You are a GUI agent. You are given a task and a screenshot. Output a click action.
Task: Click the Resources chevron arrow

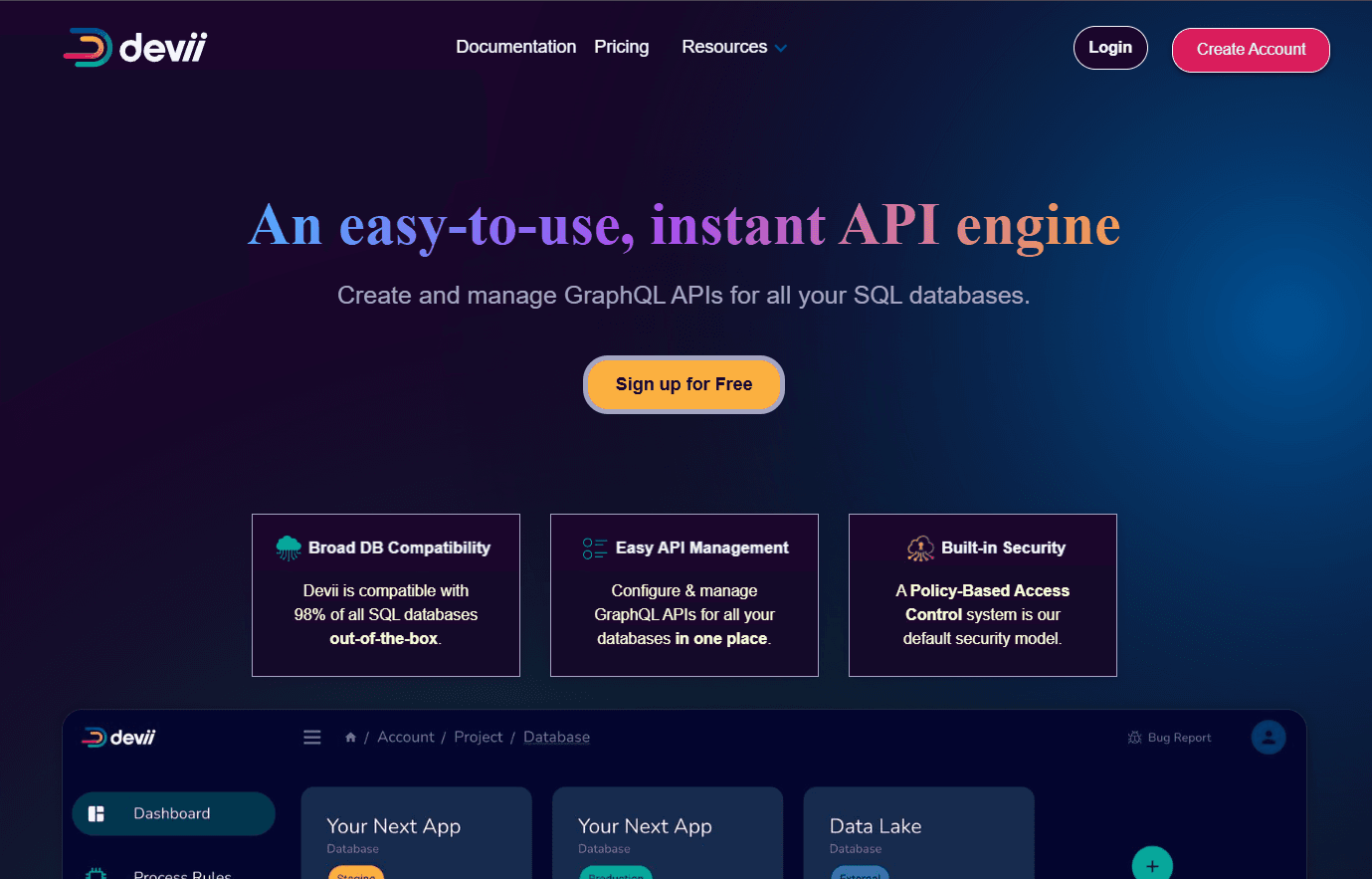tap(781, 48)
